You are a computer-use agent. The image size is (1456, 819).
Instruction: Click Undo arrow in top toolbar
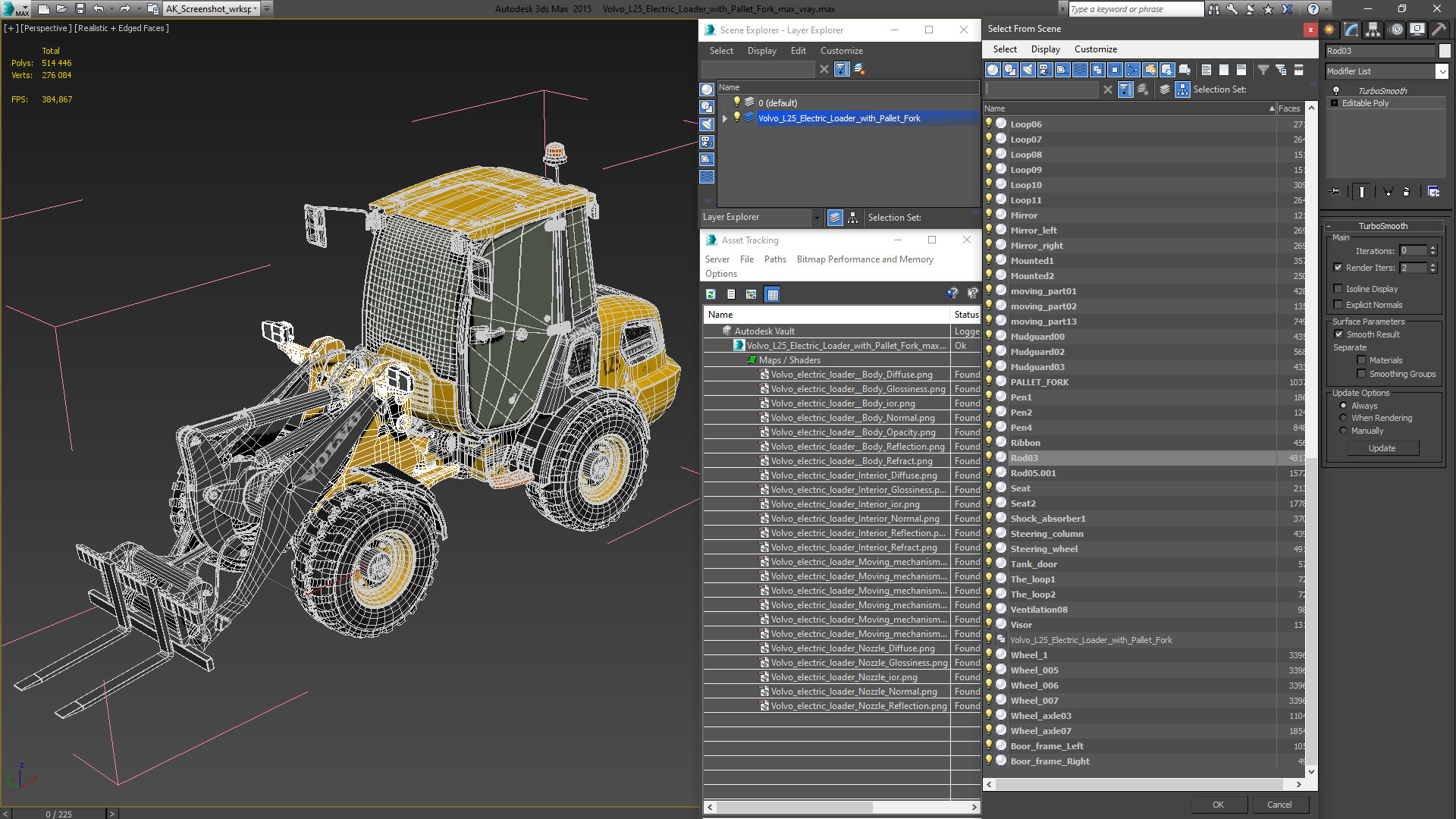(x=99, y=8)
